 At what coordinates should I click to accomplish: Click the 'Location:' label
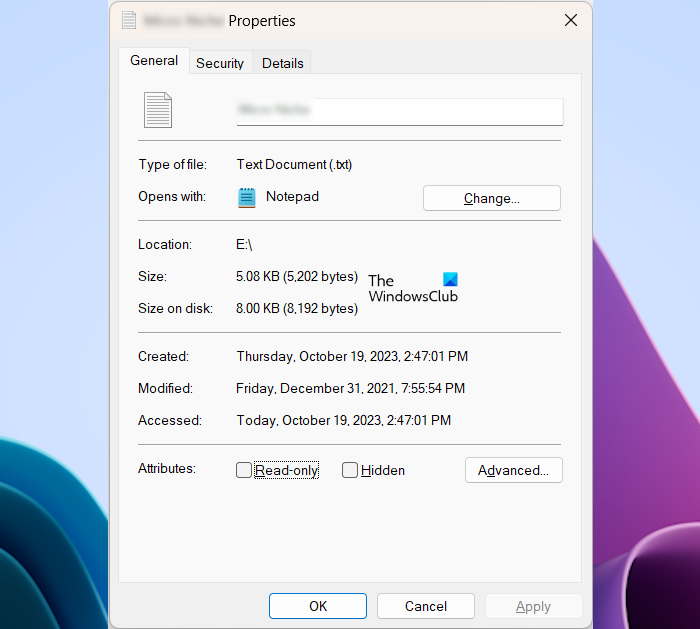click(x=165, y=245)
